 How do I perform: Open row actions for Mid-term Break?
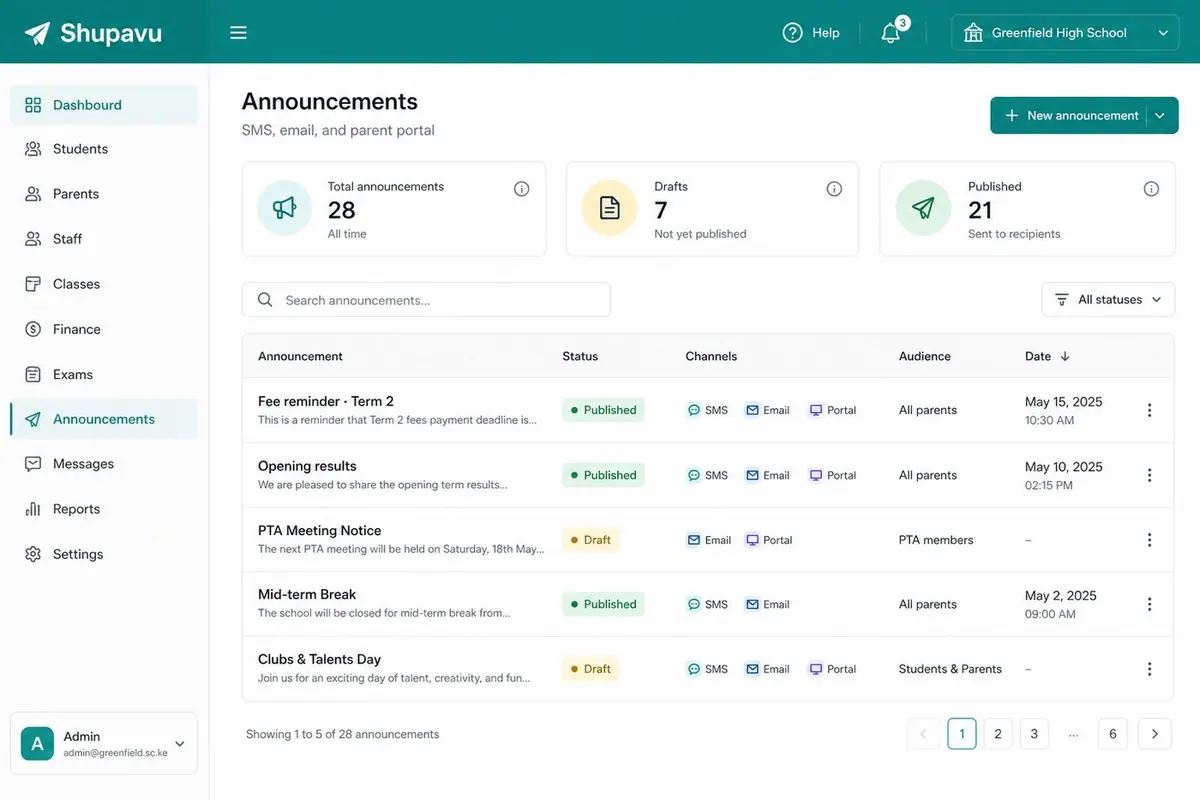click(x=1149, y=604)
